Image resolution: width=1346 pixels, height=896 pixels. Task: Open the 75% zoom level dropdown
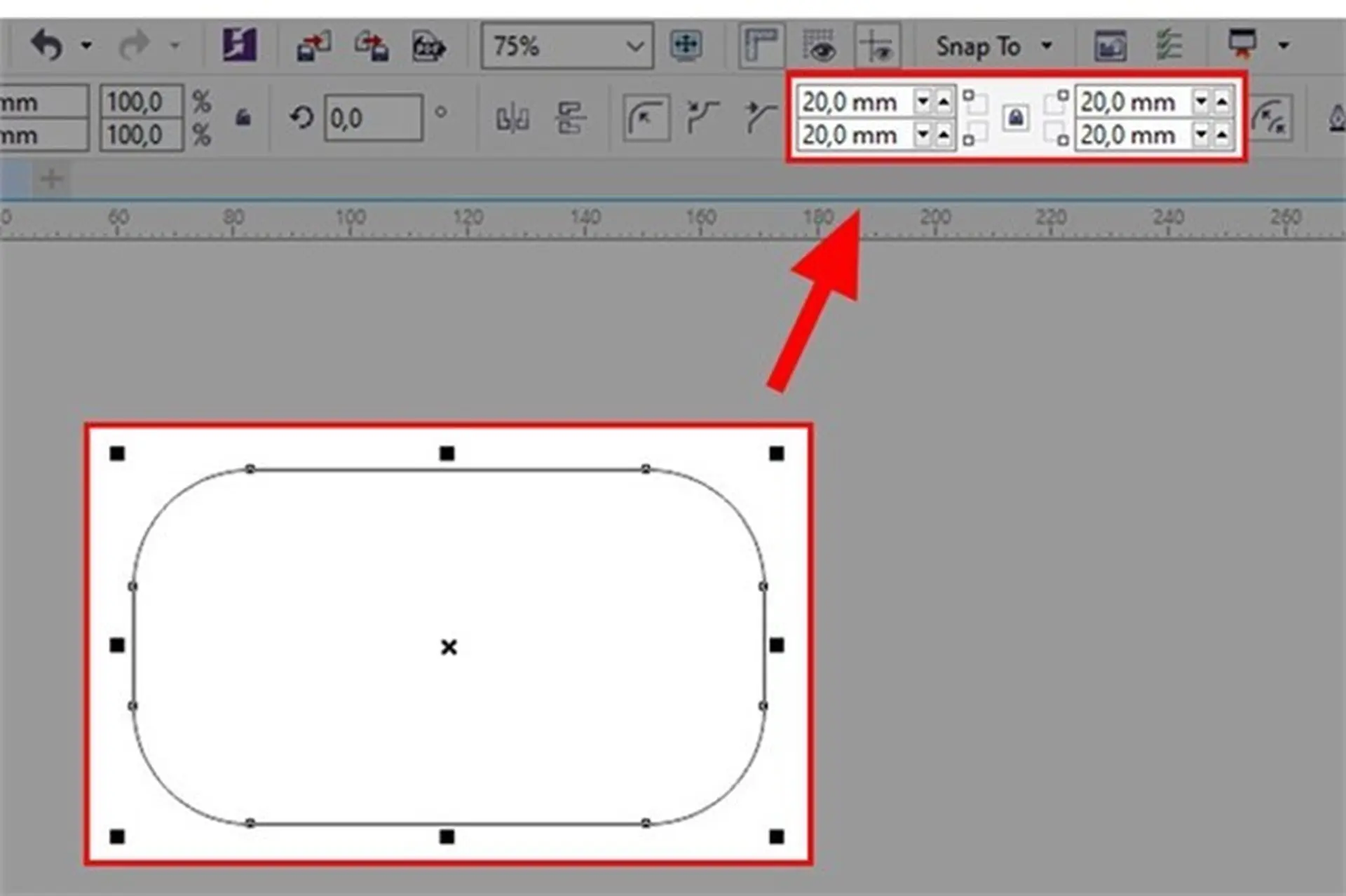634,46
